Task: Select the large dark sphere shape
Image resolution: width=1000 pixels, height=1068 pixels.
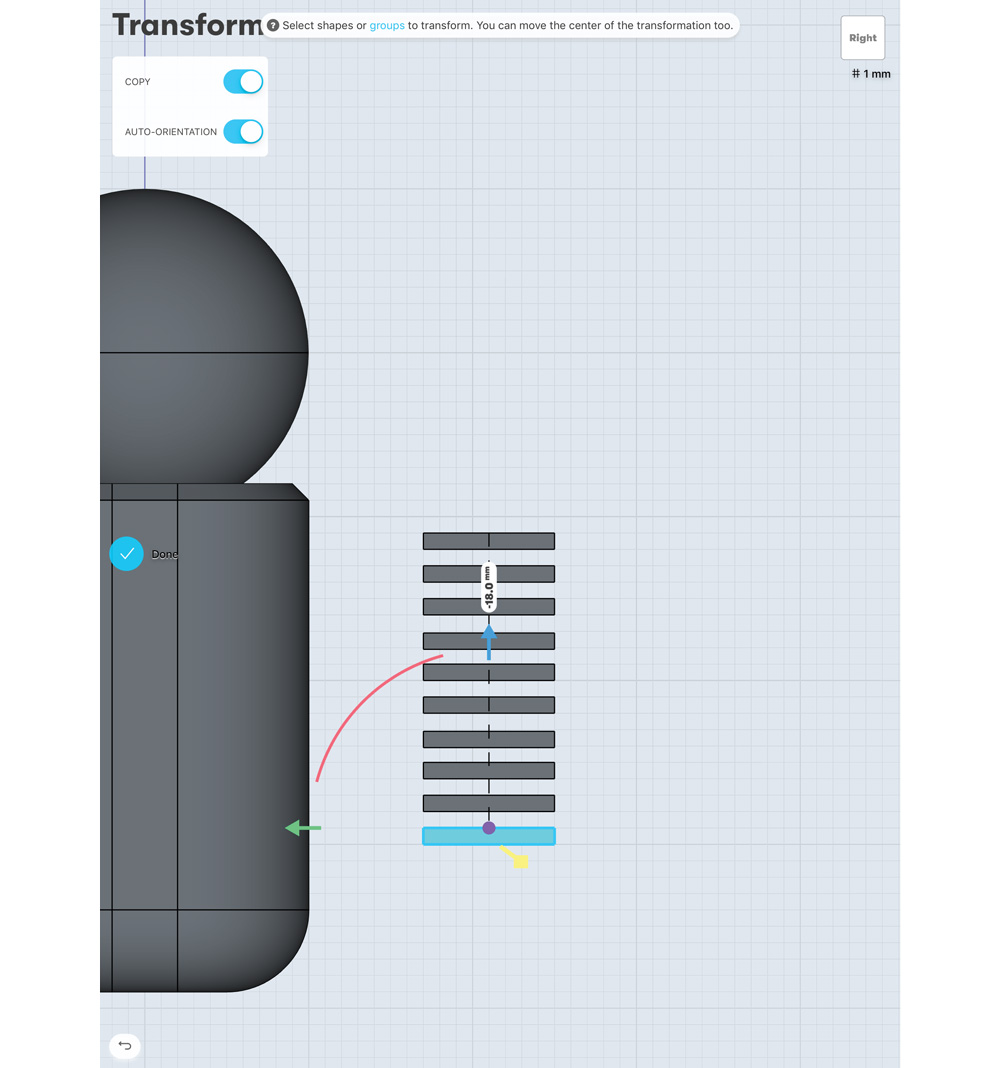Action: point(204,337)
